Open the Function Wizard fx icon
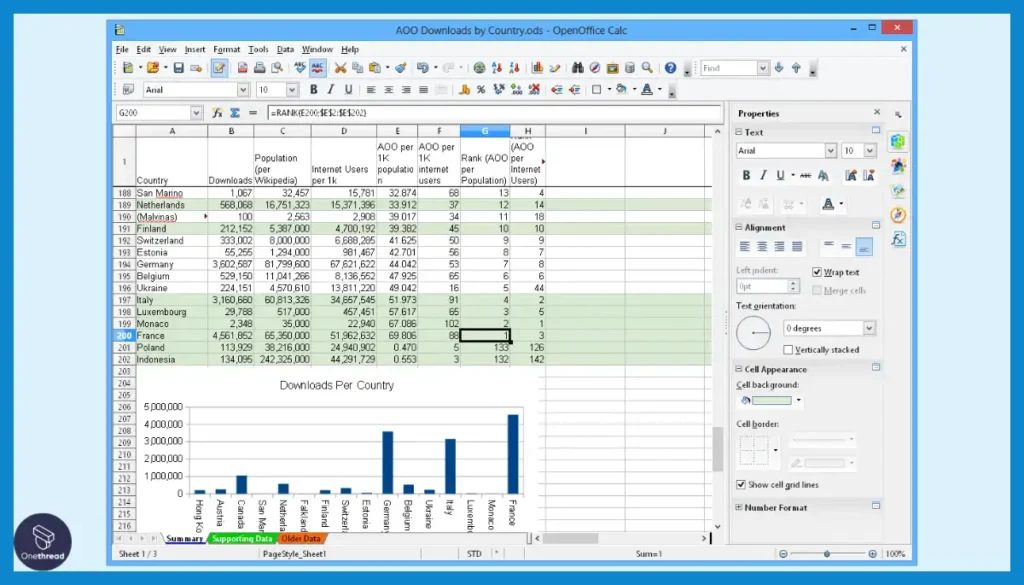This screenshot has width=1024, height=585. point(217,113)
